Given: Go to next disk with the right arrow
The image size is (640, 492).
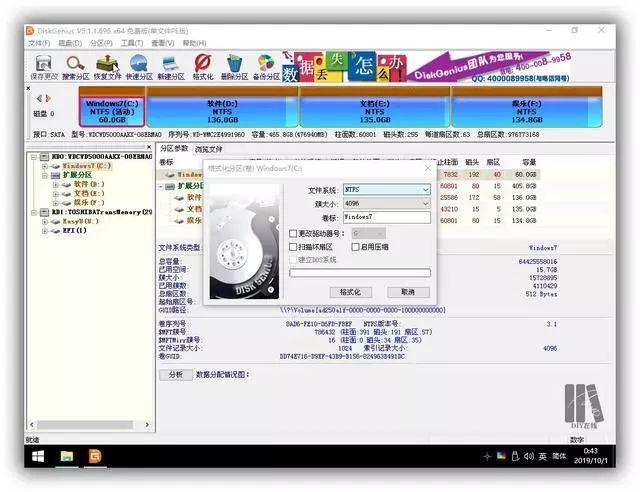Looking at the screenshot, I should (48, 98).
